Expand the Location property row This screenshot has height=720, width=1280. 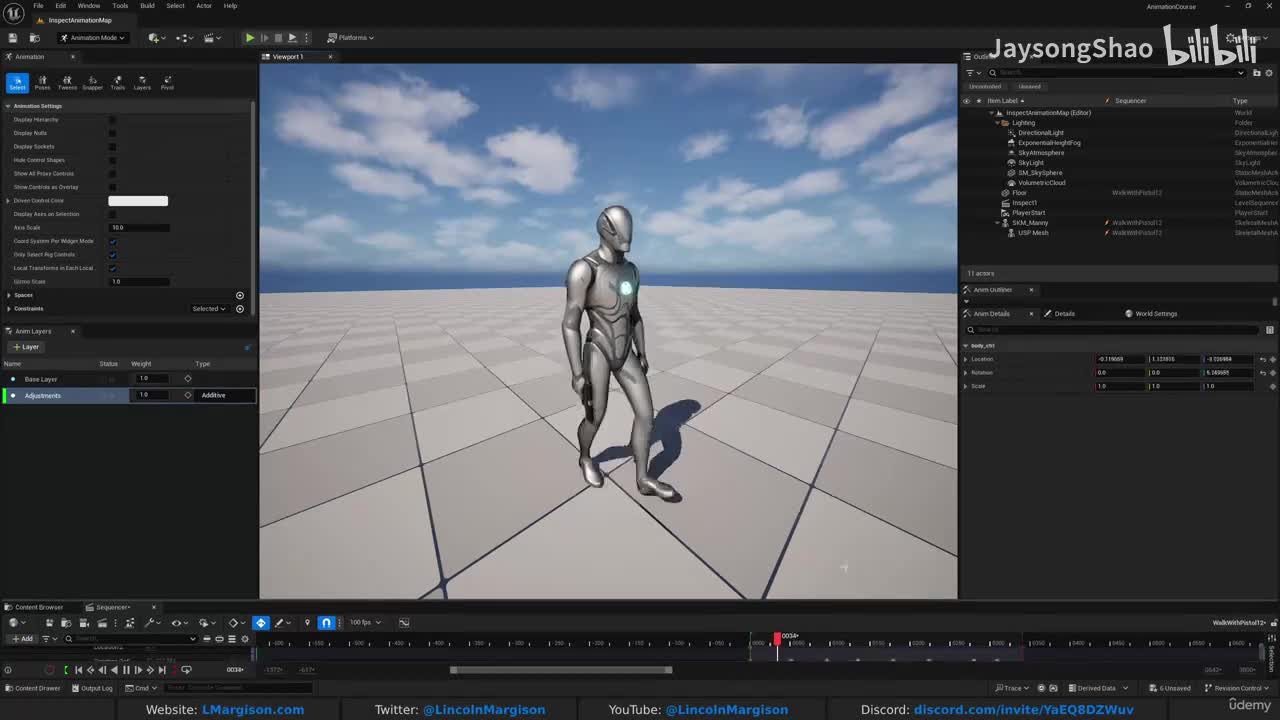pos(966,359)
